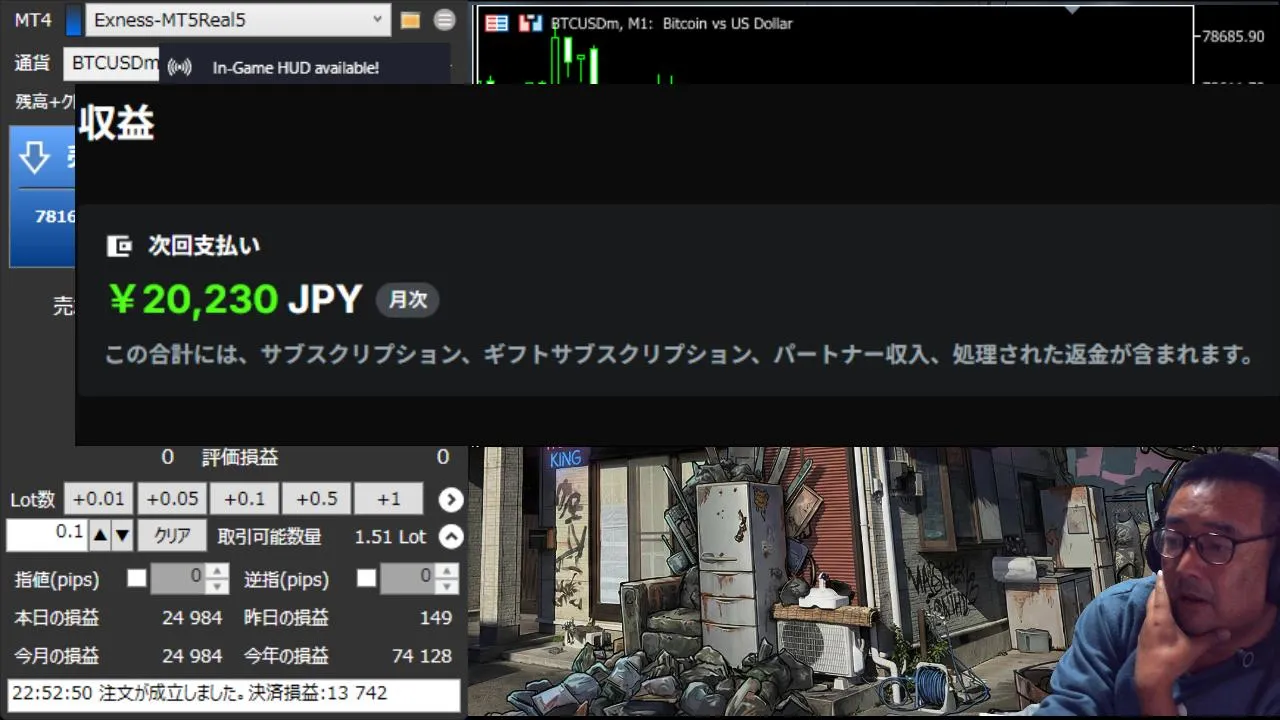This screenshot has width=1280, height=720.
Task: Open the Exness-MT5Real5 account dropdown
Action: tap(238, 19)
